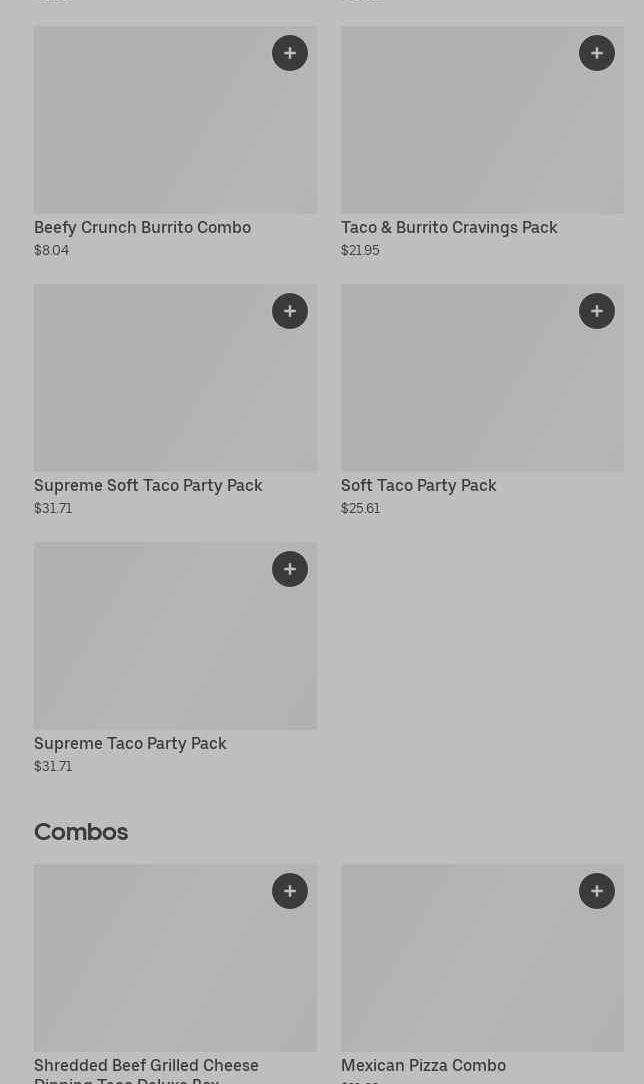Click the Combos section heading
Screen dimensions: 644x1084
point(81,832)
